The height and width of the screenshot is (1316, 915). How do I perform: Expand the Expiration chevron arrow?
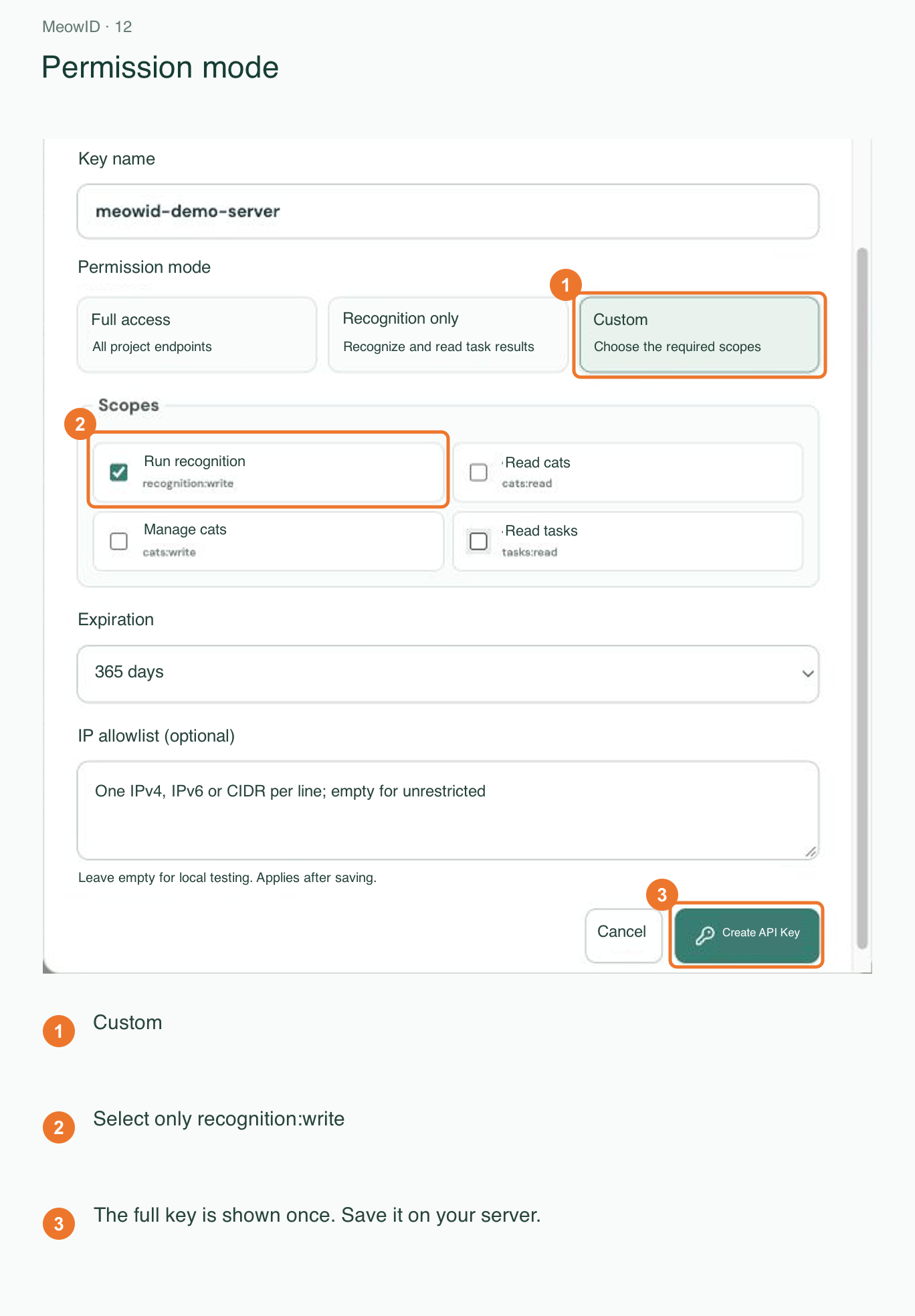point(807,673)
